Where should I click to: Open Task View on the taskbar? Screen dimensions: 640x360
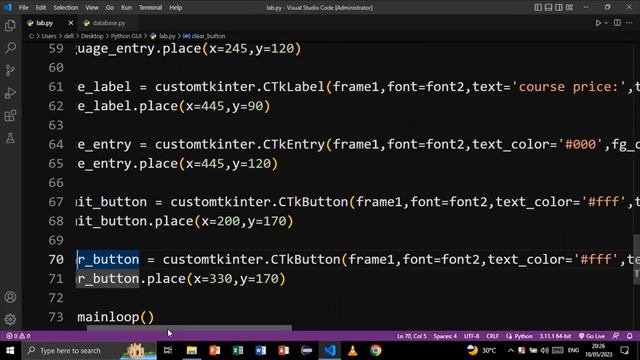[168, 351]
